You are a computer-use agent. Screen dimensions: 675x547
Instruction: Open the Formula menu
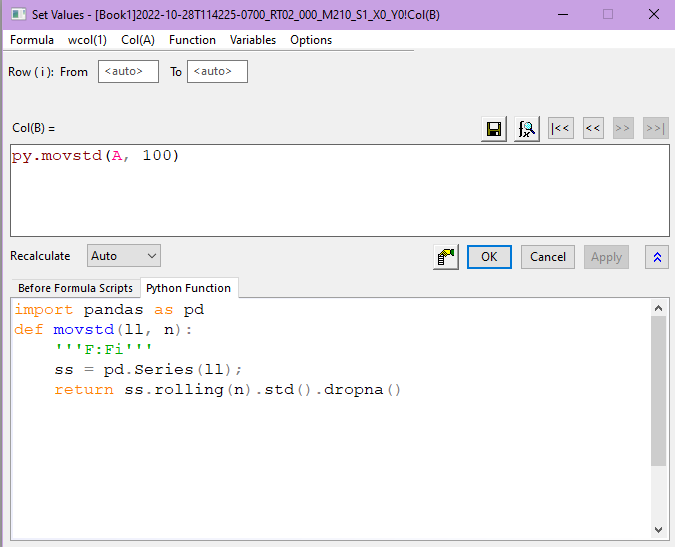pyautogui.click(x=32, y=40)
